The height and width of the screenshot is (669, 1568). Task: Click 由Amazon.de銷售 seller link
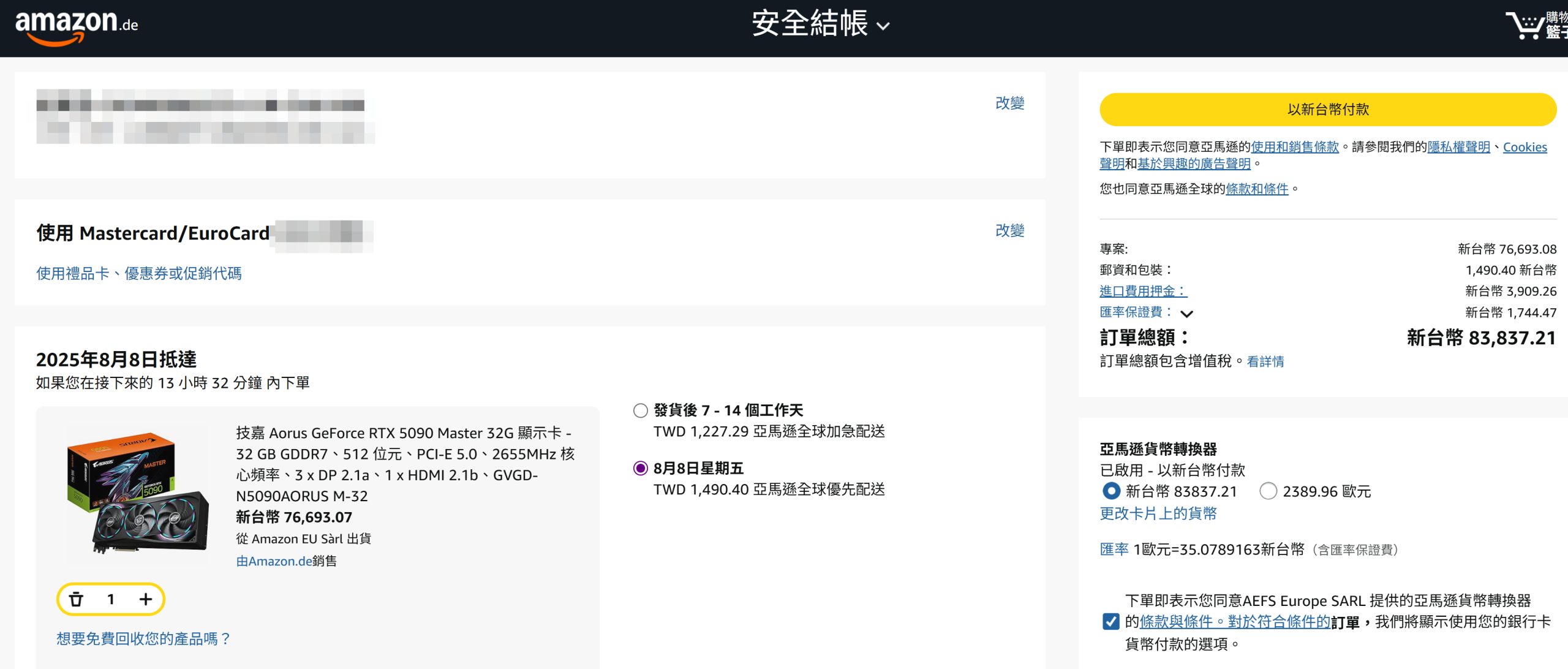pos(287,561)
